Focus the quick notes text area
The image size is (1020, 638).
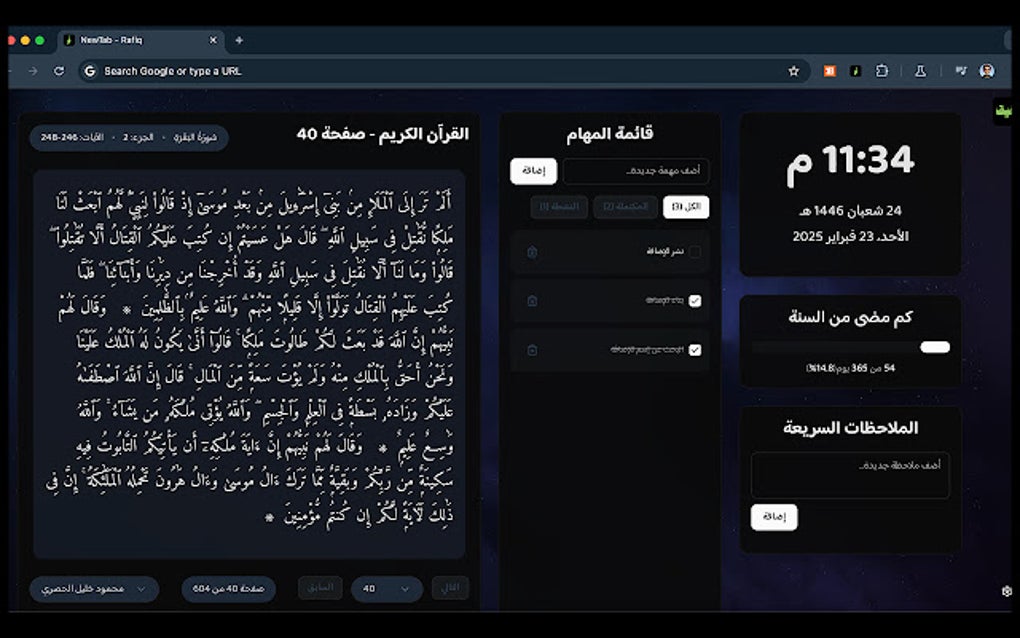click(850, 475)
